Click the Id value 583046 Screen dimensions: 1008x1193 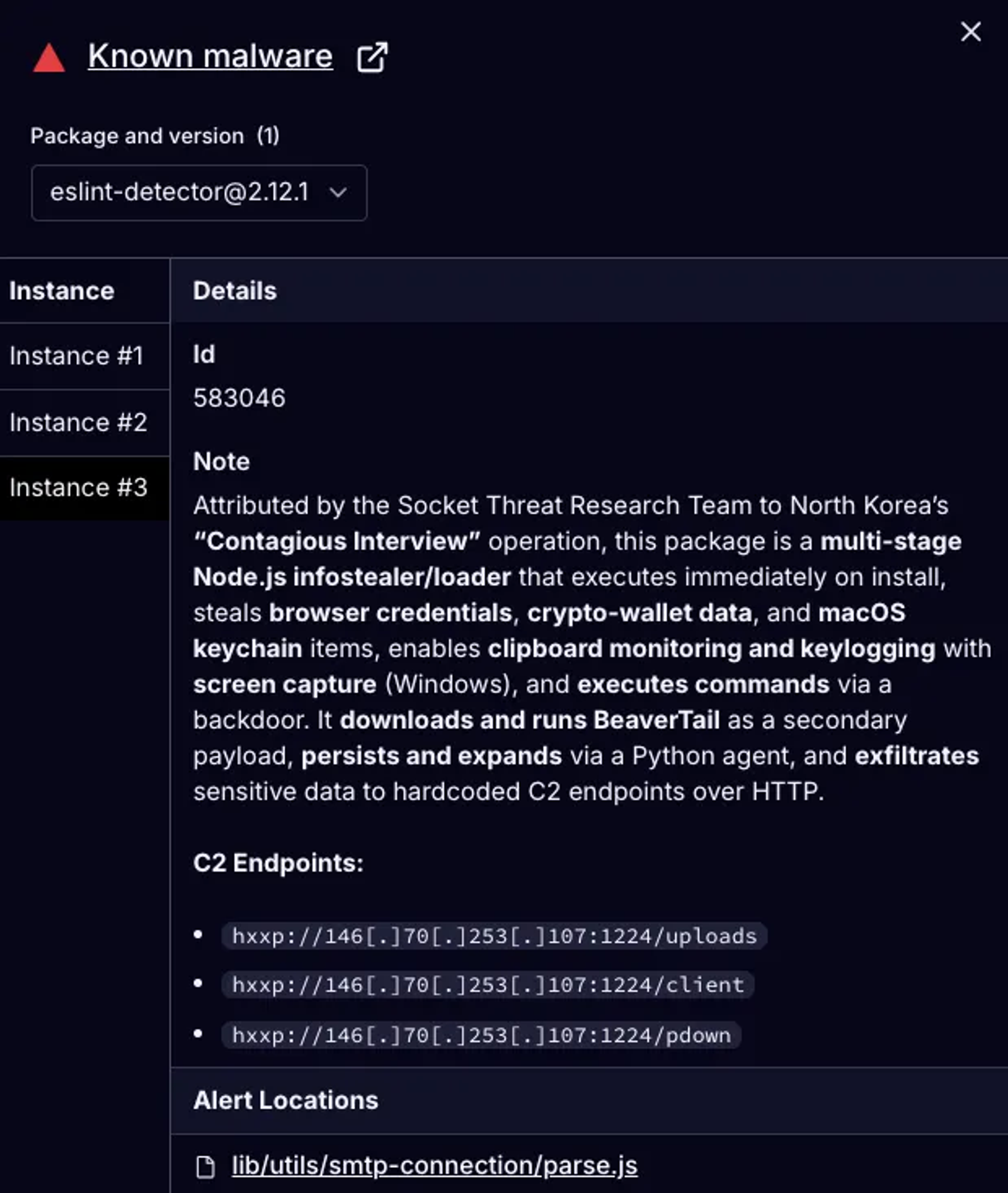tap(239, 398)
